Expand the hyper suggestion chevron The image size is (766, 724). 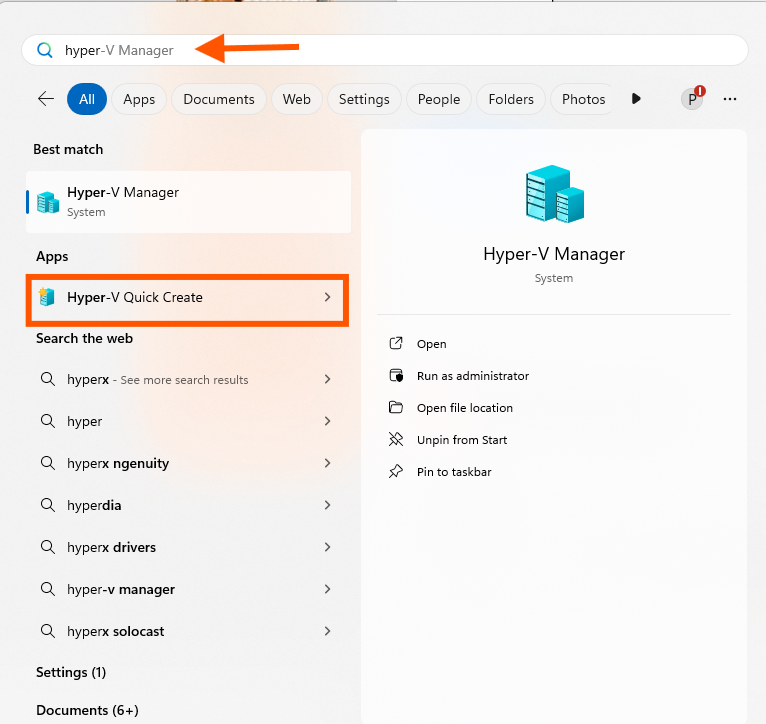327,421
